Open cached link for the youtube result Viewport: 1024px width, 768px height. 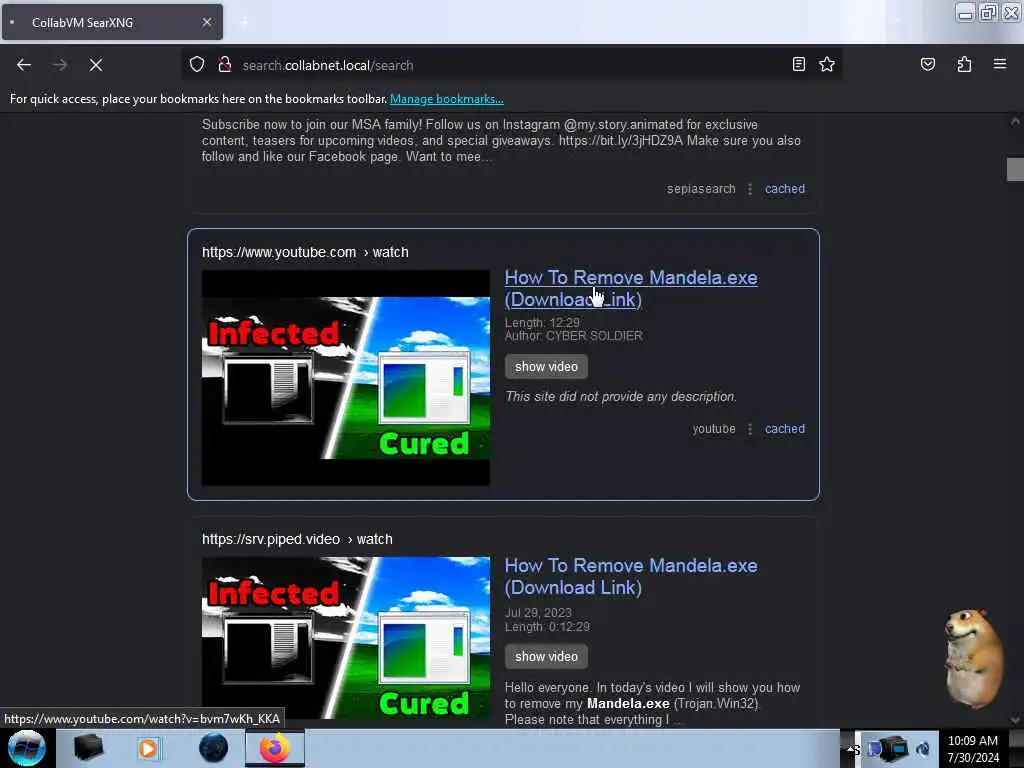tap(784, 428)
